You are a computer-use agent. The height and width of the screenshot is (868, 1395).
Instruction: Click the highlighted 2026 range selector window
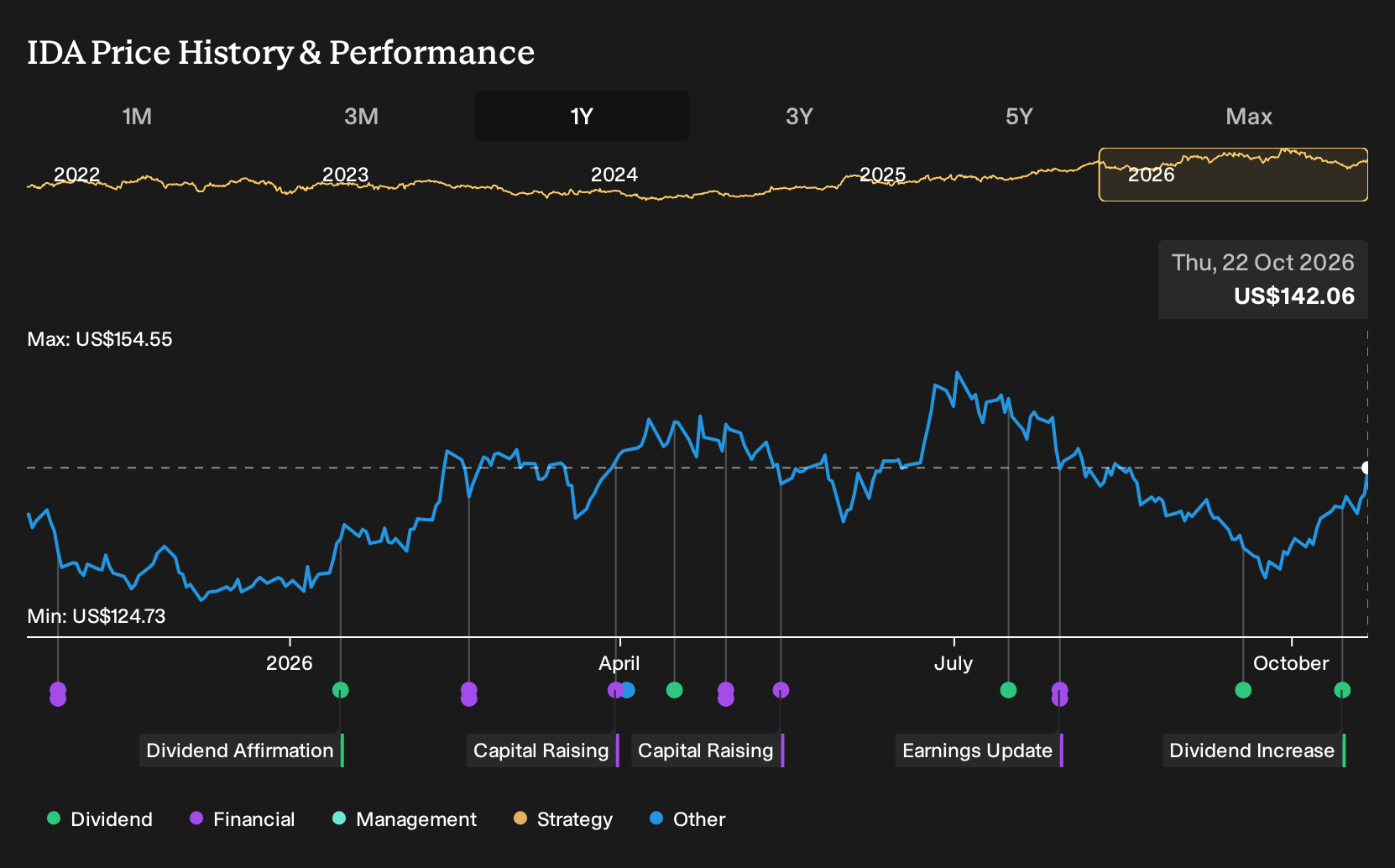(1233, 175)
